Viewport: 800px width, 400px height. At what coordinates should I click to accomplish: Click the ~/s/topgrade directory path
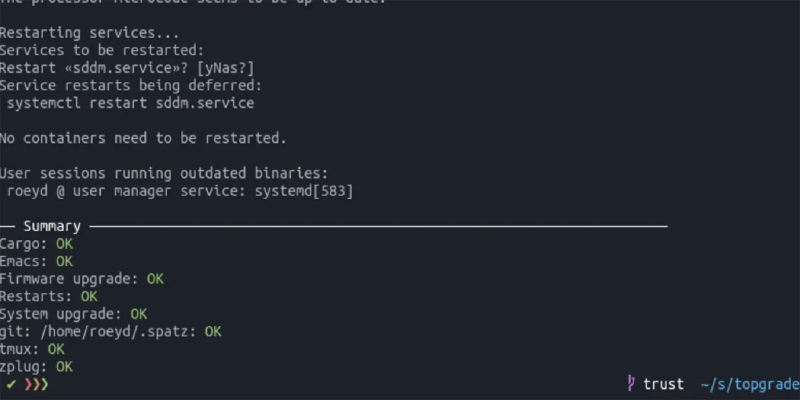[x=750, y=384]
